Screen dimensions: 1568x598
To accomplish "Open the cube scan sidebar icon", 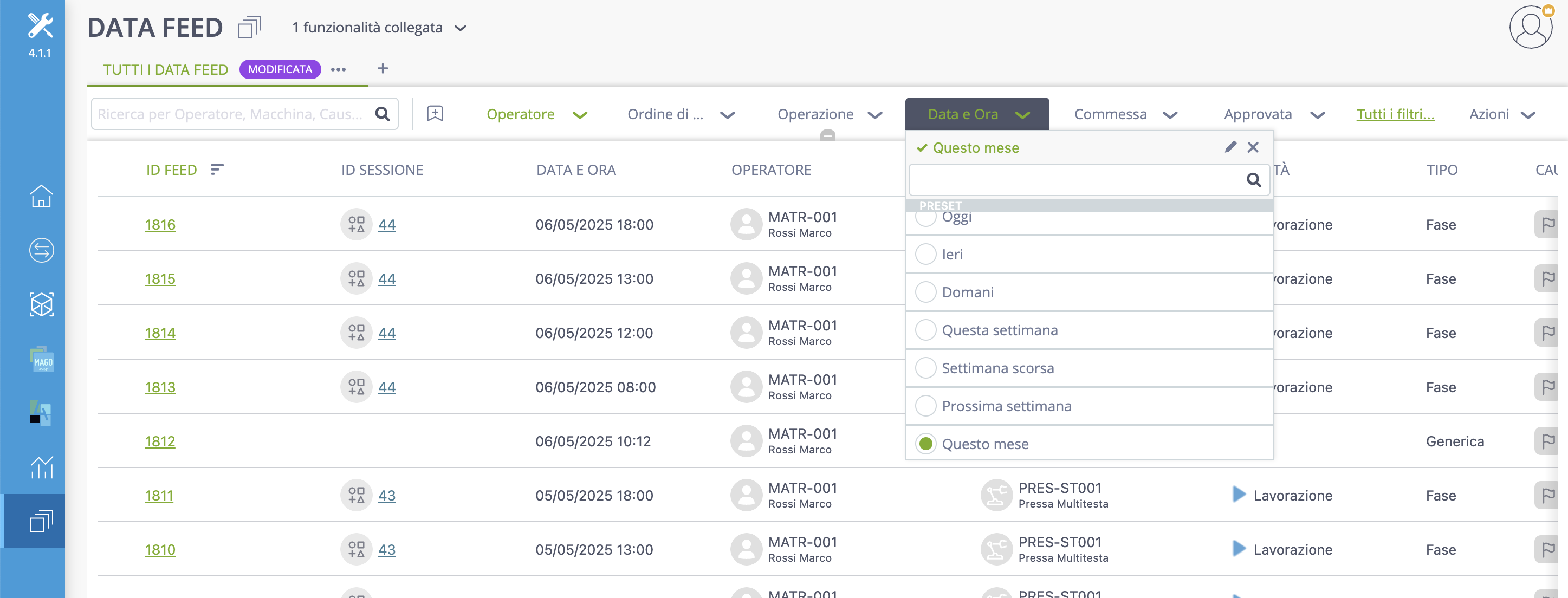I will pyautogui.click(x=41, y=304).
